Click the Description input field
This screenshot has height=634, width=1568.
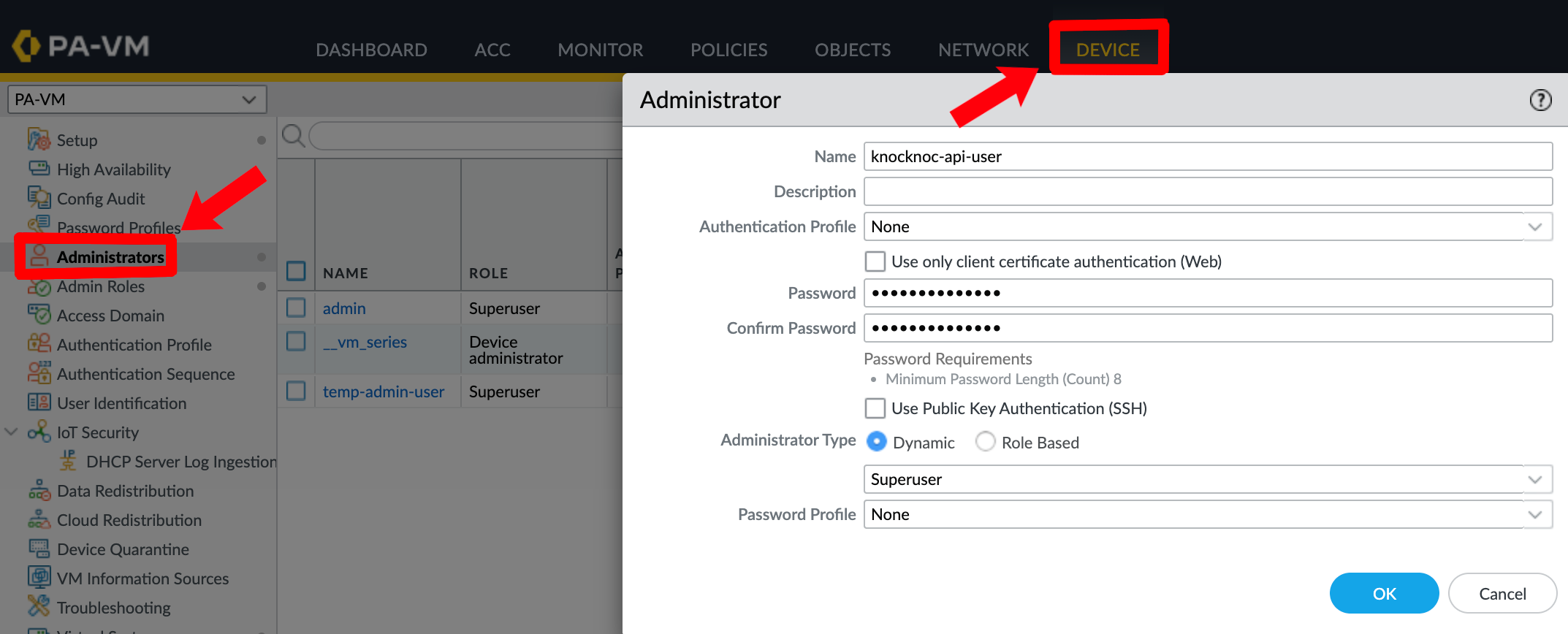[1208, 191]
